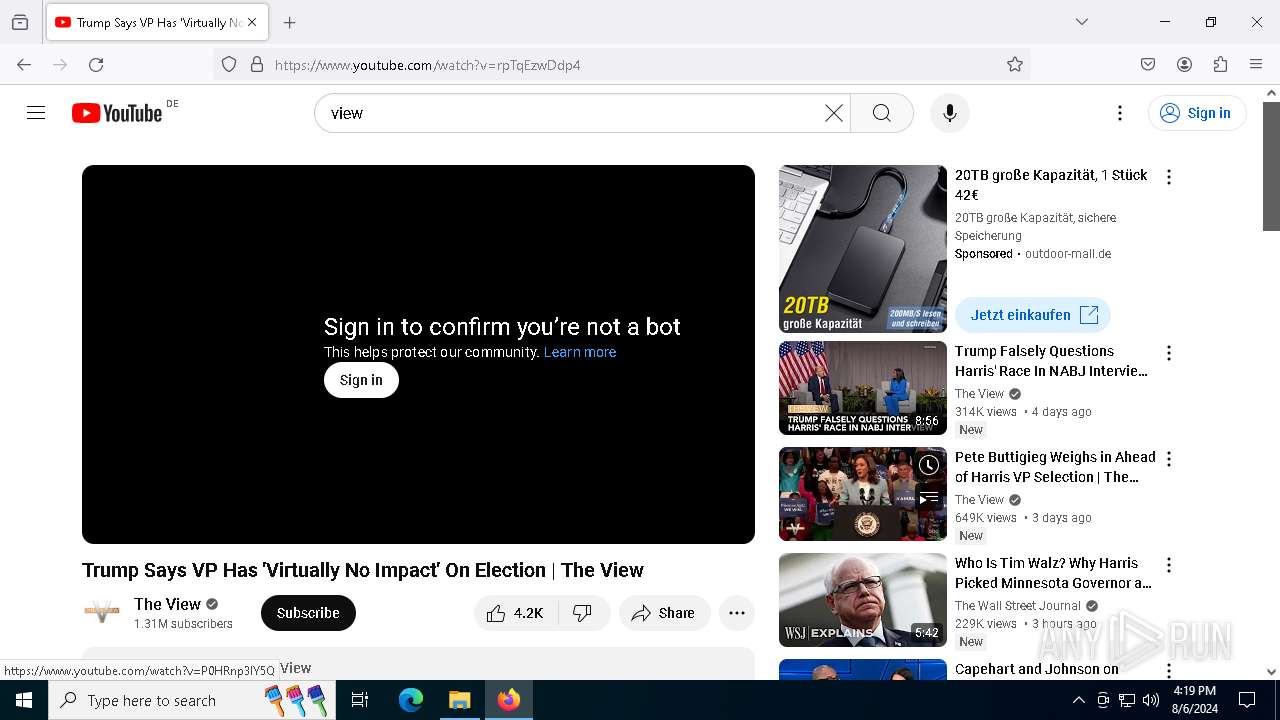1280x720 pixels.
Task: Play Trump Falsely Questions Harris' Race thumbnail
Action: click(863, 388)
